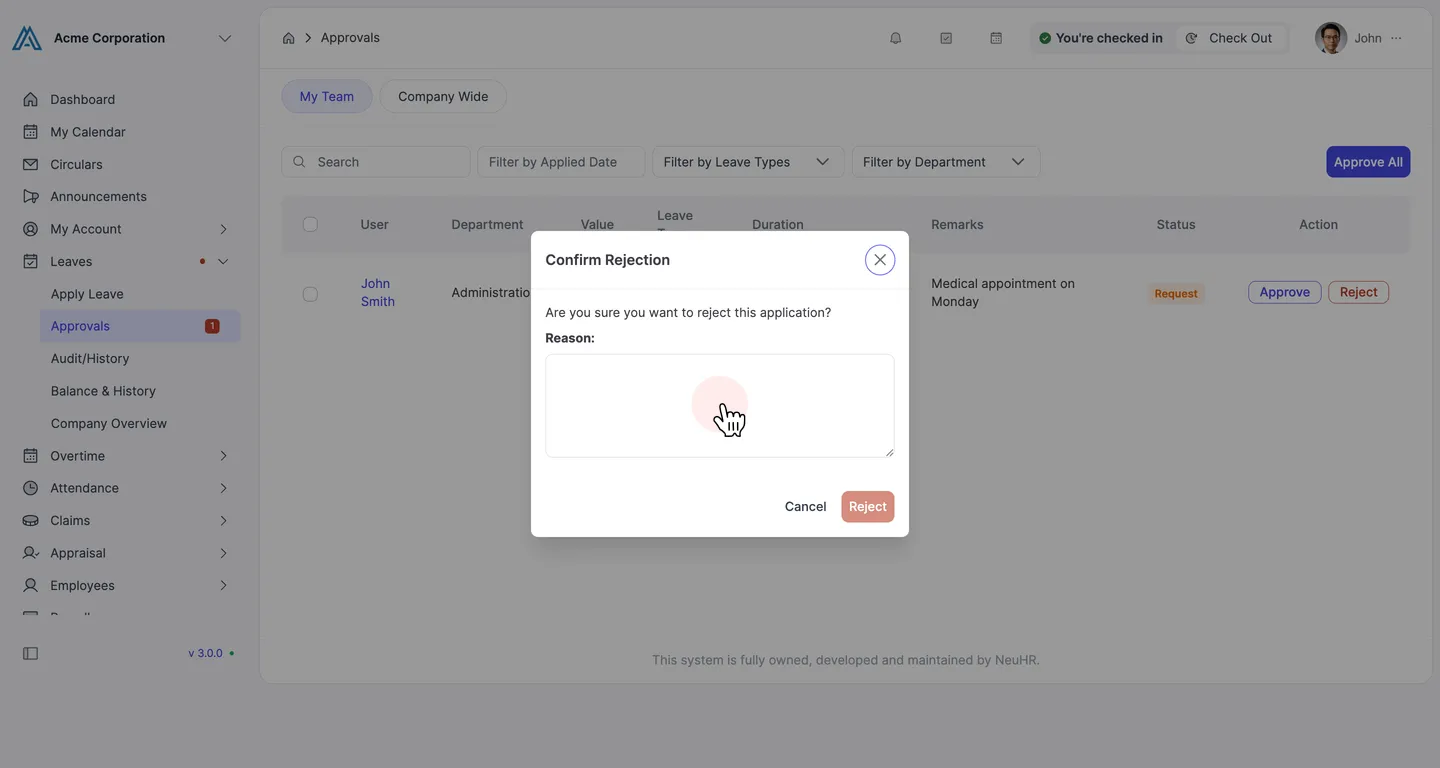This screenshot has width=1440, height=768.
Task: Expand the Claims submenu chevron
Action: tap(223, 520)
